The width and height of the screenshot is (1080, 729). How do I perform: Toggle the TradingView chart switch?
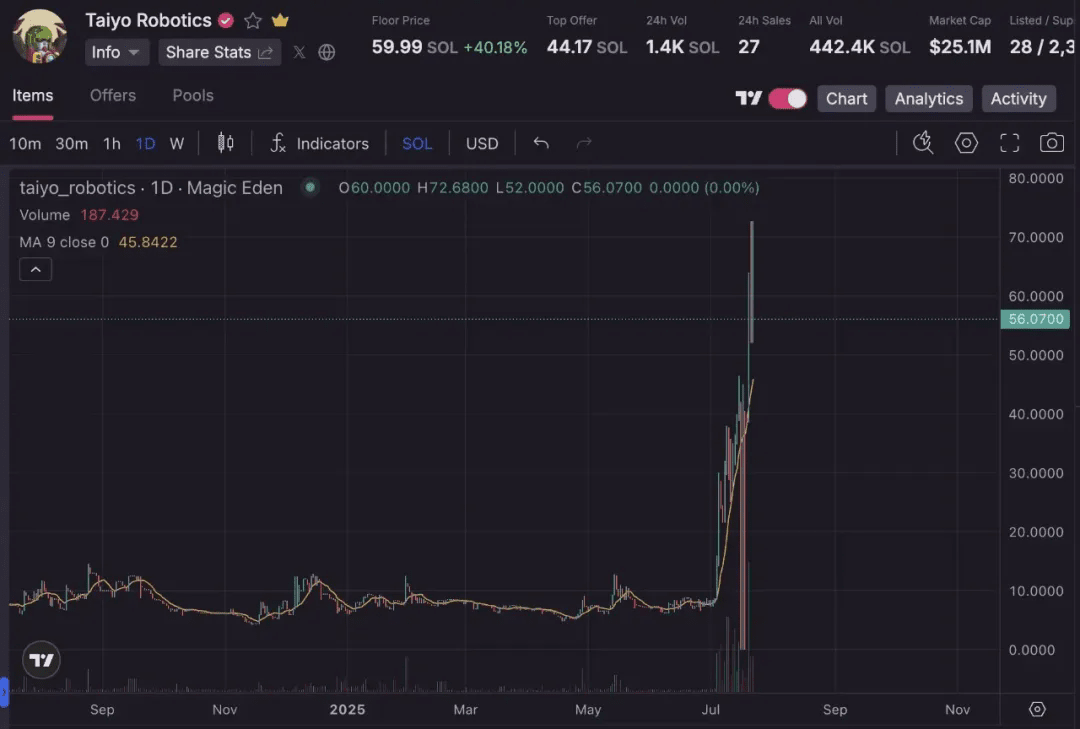(x=787, y=99)
